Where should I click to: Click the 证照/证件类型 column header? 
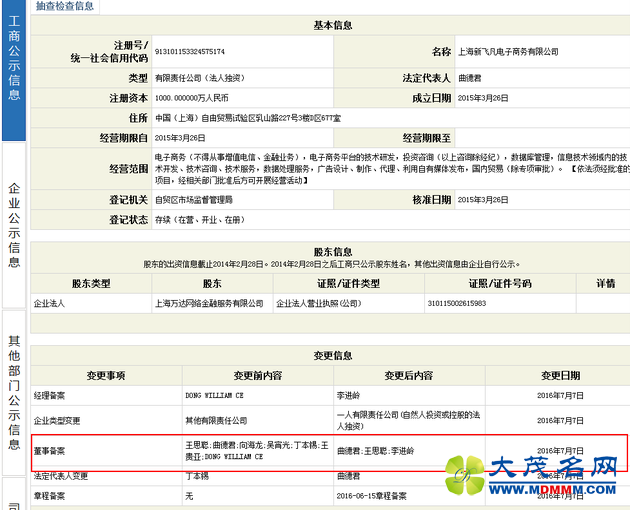click(x=348, y=284)
